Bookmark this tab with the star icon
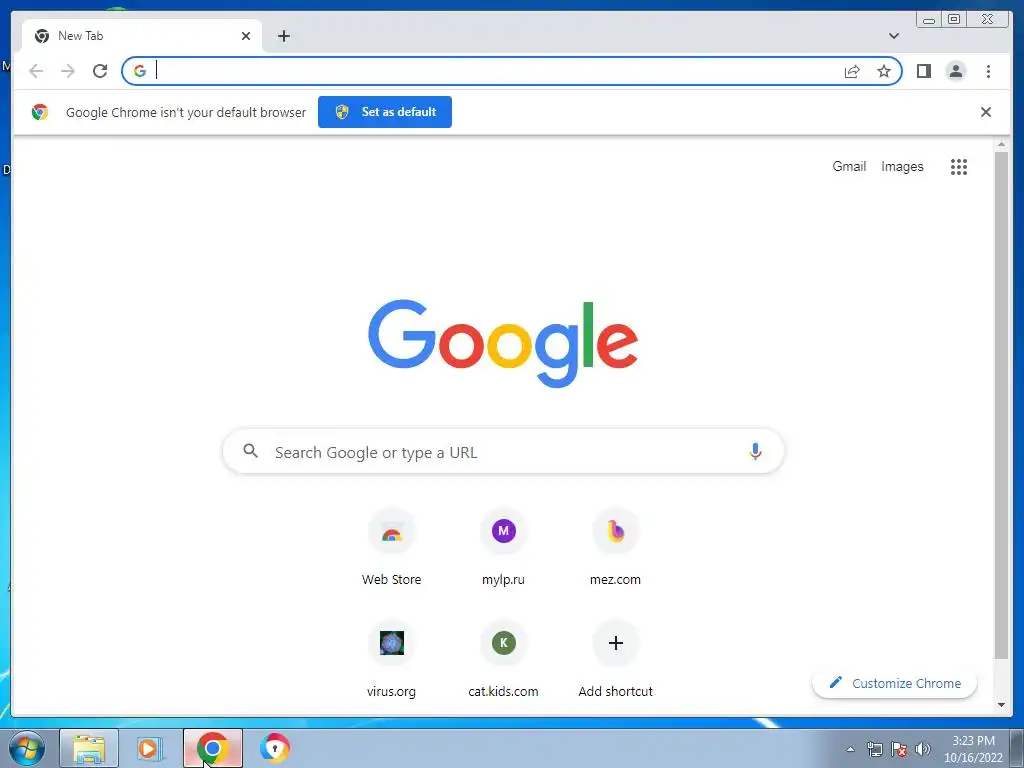 click(884, 71)
